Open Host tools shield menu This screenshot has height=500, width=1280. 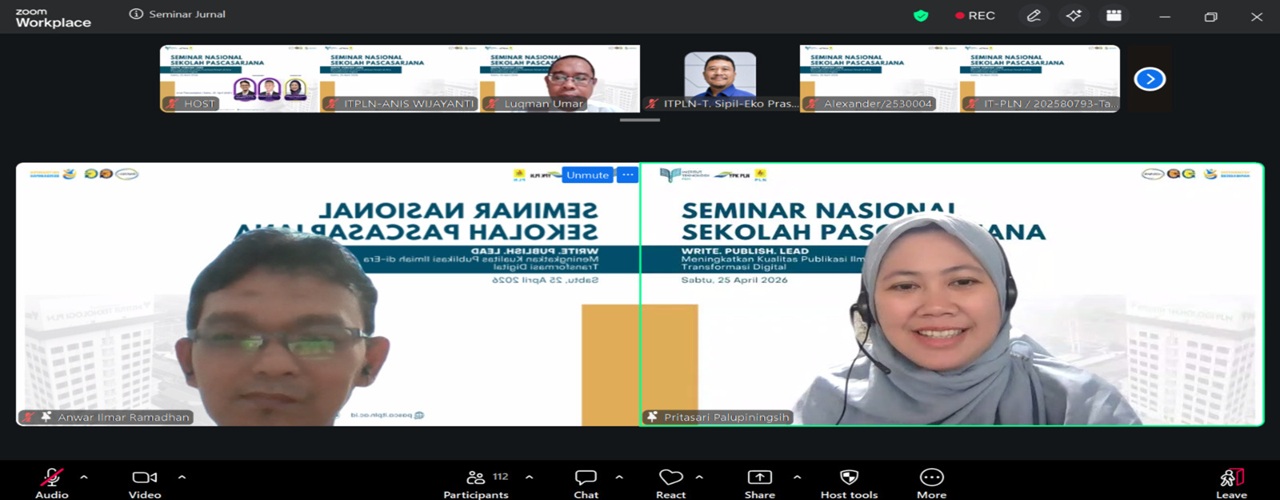click(849, 478)
